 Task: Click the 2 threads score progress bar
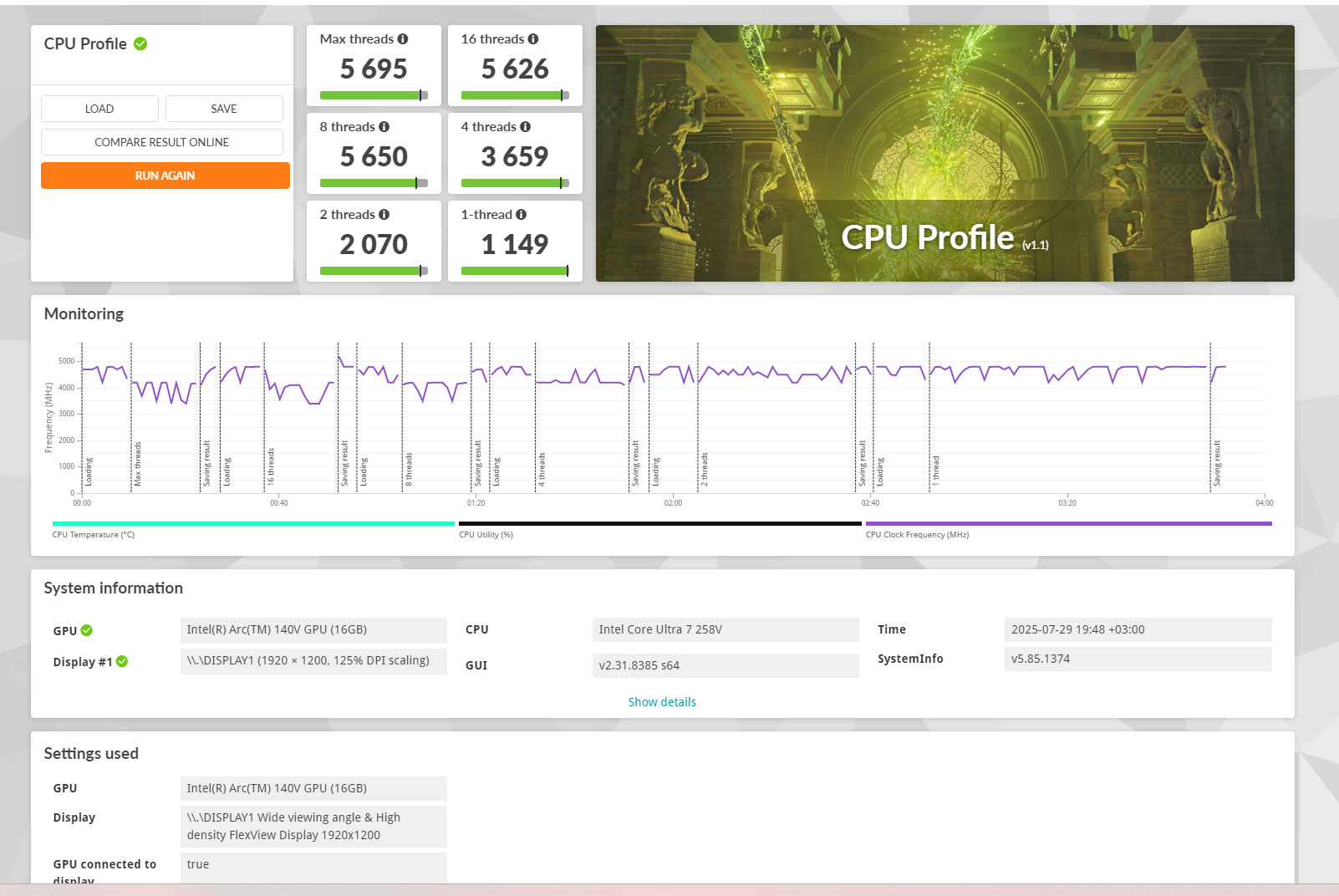(x=374, y=271)
